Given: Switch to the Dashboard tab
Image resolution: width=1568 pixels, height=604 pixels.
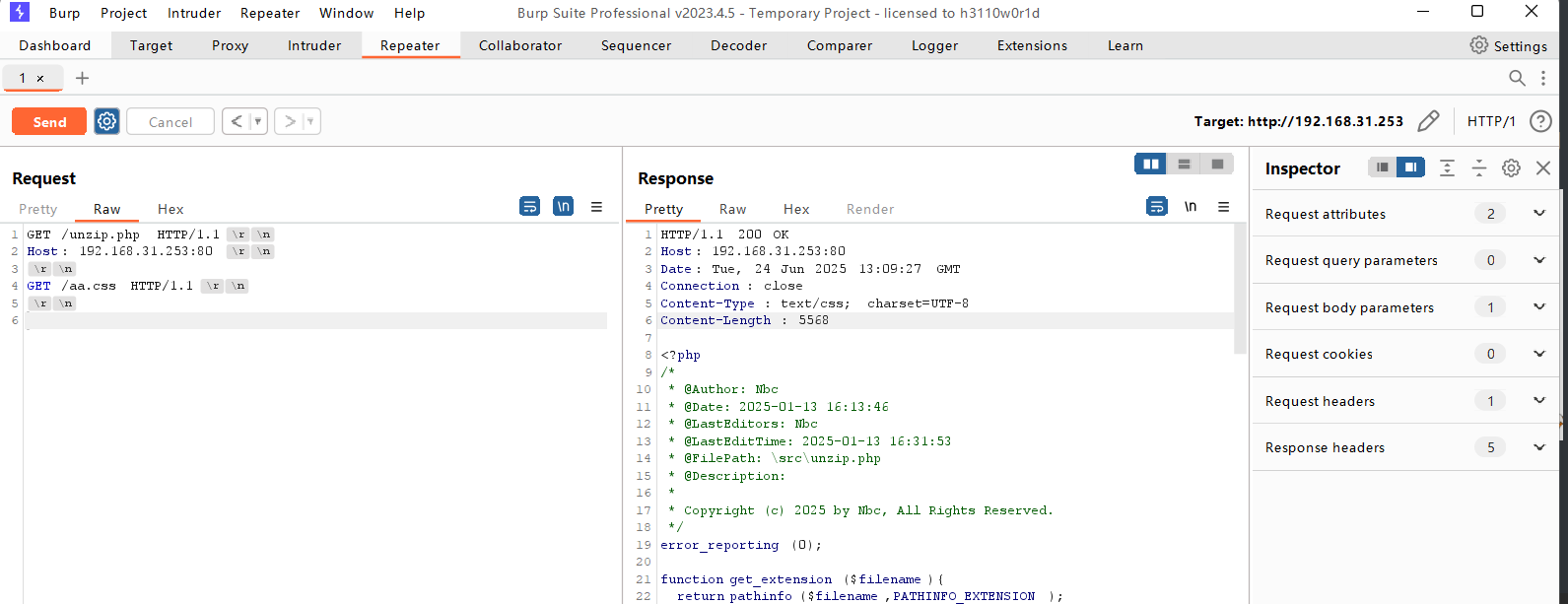Looking at the screenshot, I should pos(55,45).
